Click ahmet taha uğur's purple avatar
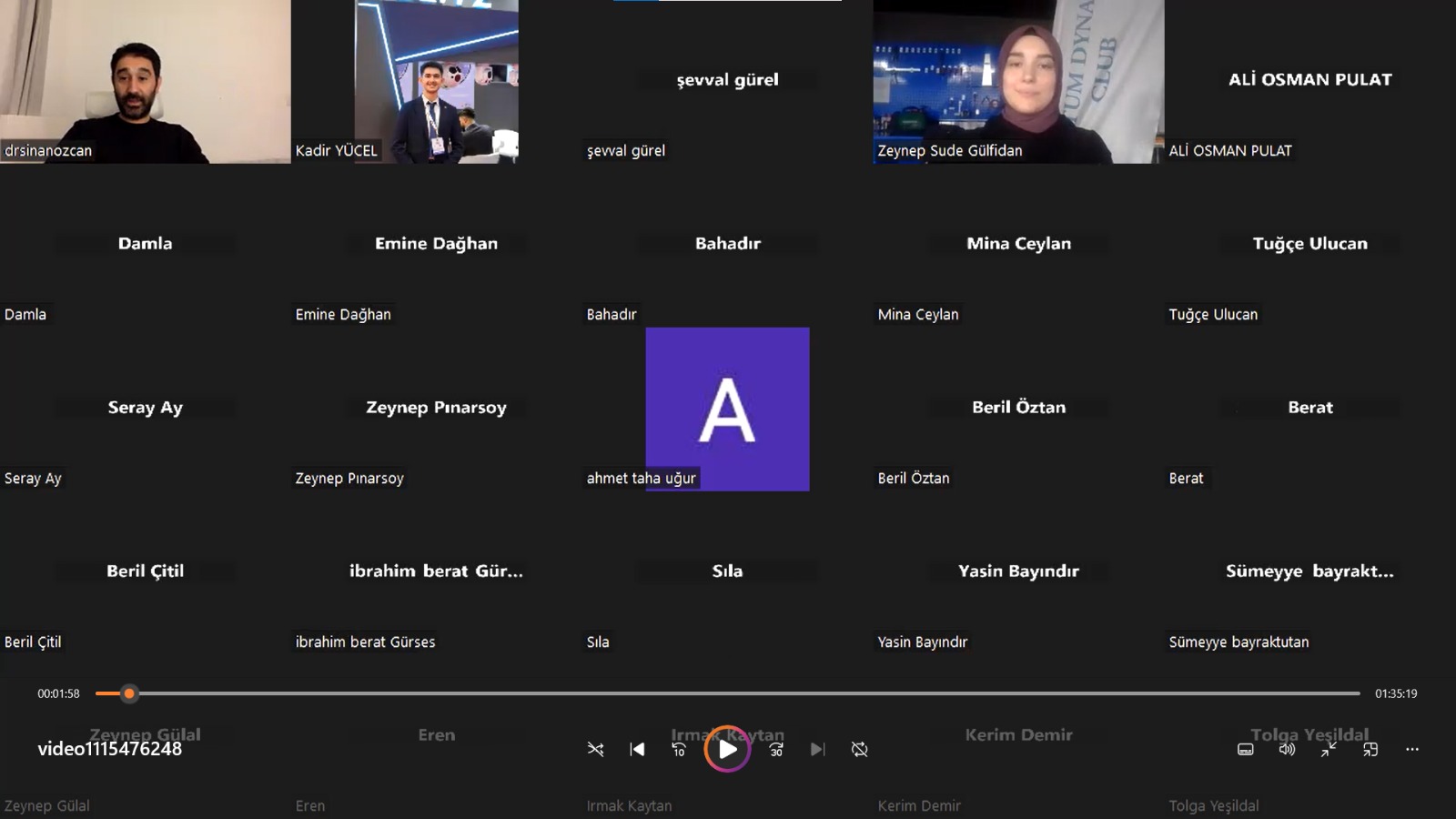 [727, 409]
